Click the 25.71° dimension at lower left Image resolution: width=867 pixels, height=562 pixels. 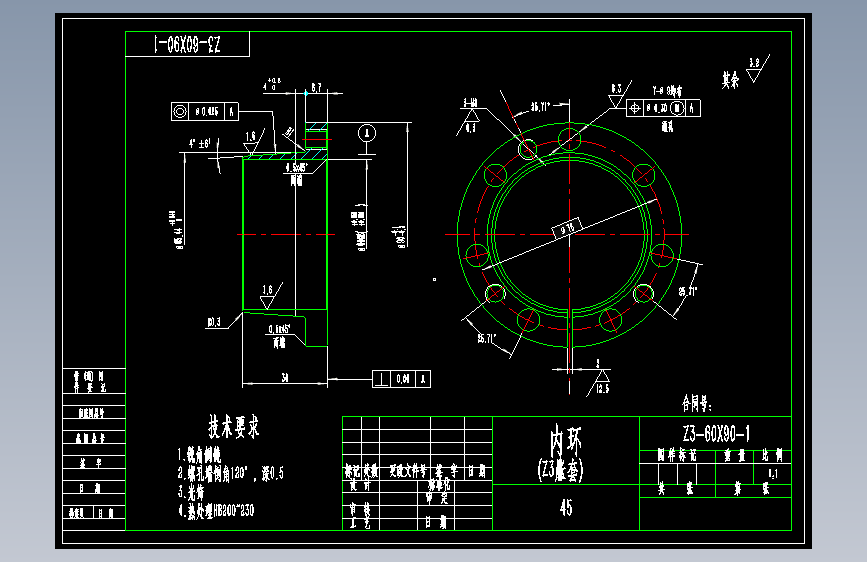coord(487,339)
